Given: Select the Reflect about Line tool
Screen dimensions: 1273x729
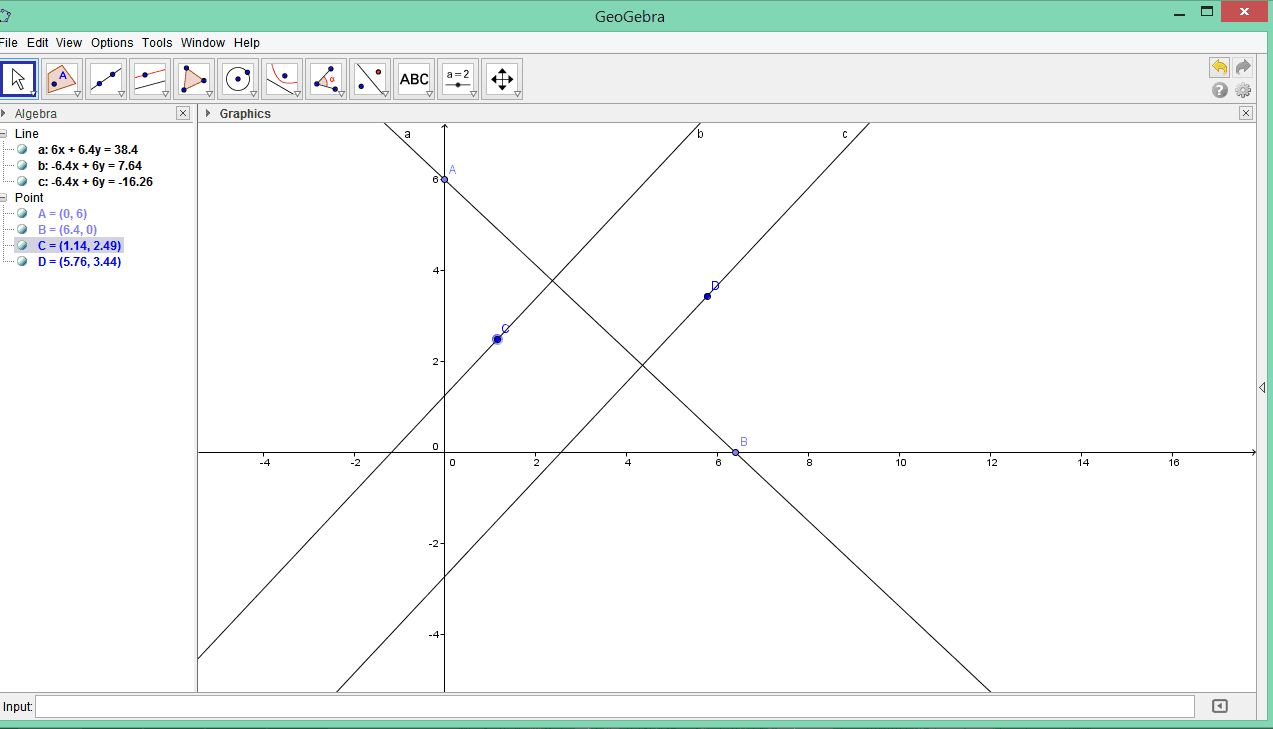Looking at the screenshot, I should (x=371, y=79).
